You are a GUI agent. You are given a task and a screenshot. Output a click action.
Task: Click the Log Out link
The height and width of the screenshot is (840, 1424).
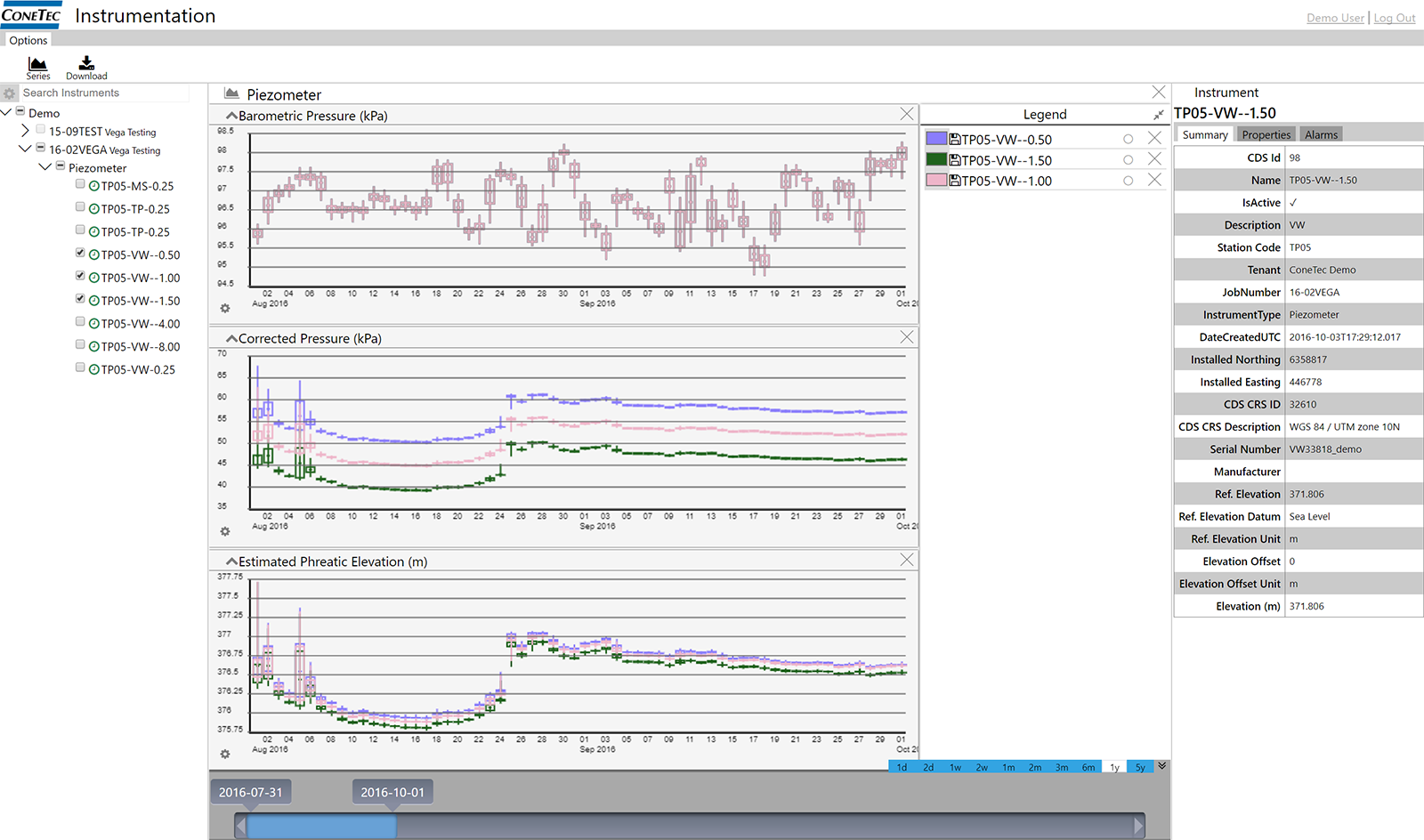coord(1394,18)
